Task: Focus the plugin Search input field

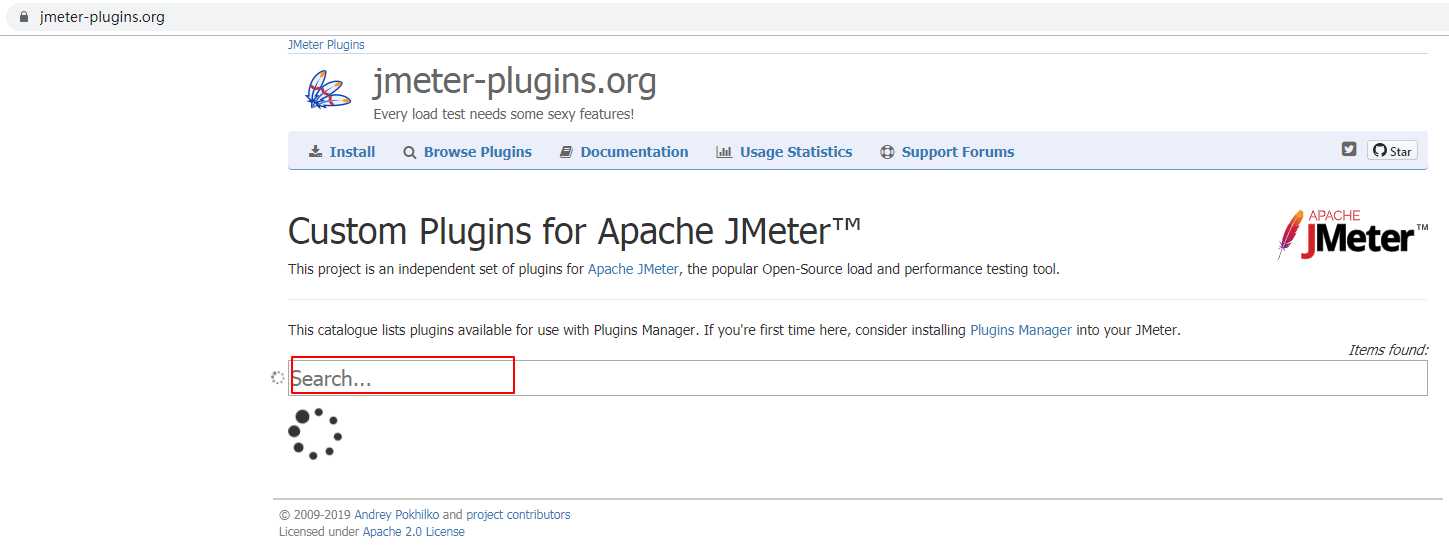Action: [x=858, y=378]
